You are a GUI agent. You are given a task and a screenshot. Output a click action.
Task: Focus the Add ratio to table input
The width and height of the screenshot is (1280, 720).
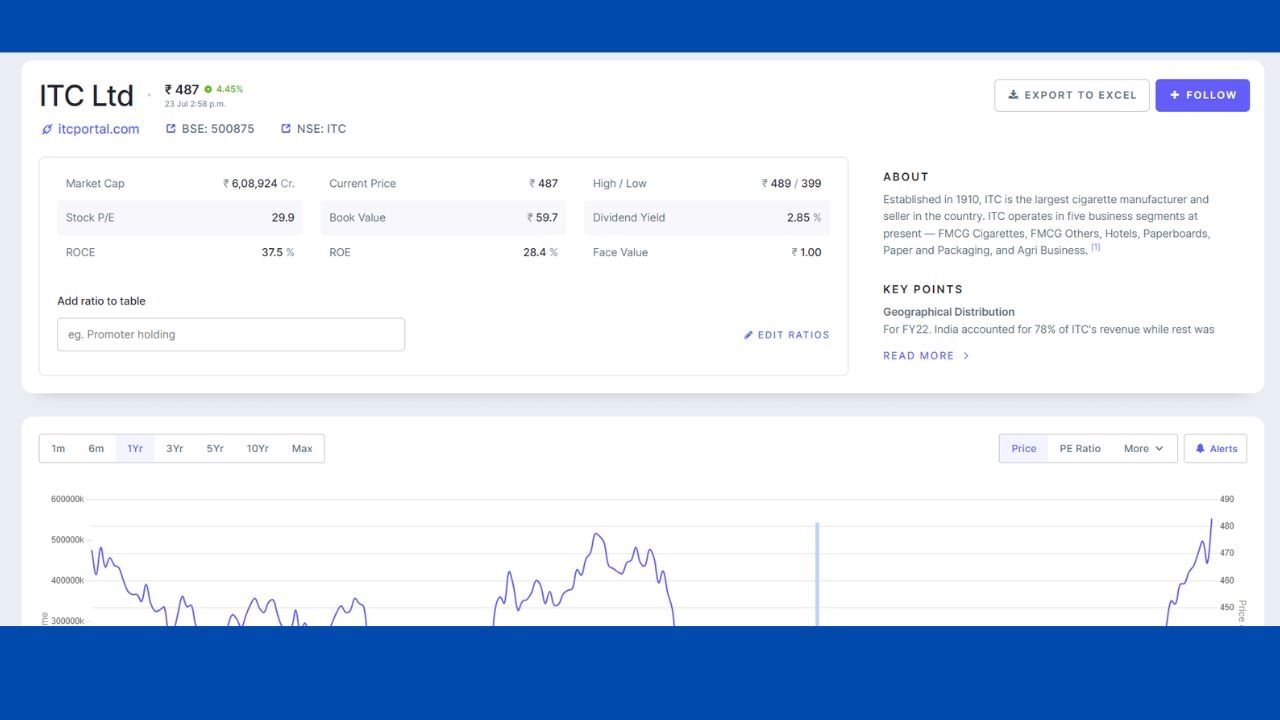coord(231,335)
